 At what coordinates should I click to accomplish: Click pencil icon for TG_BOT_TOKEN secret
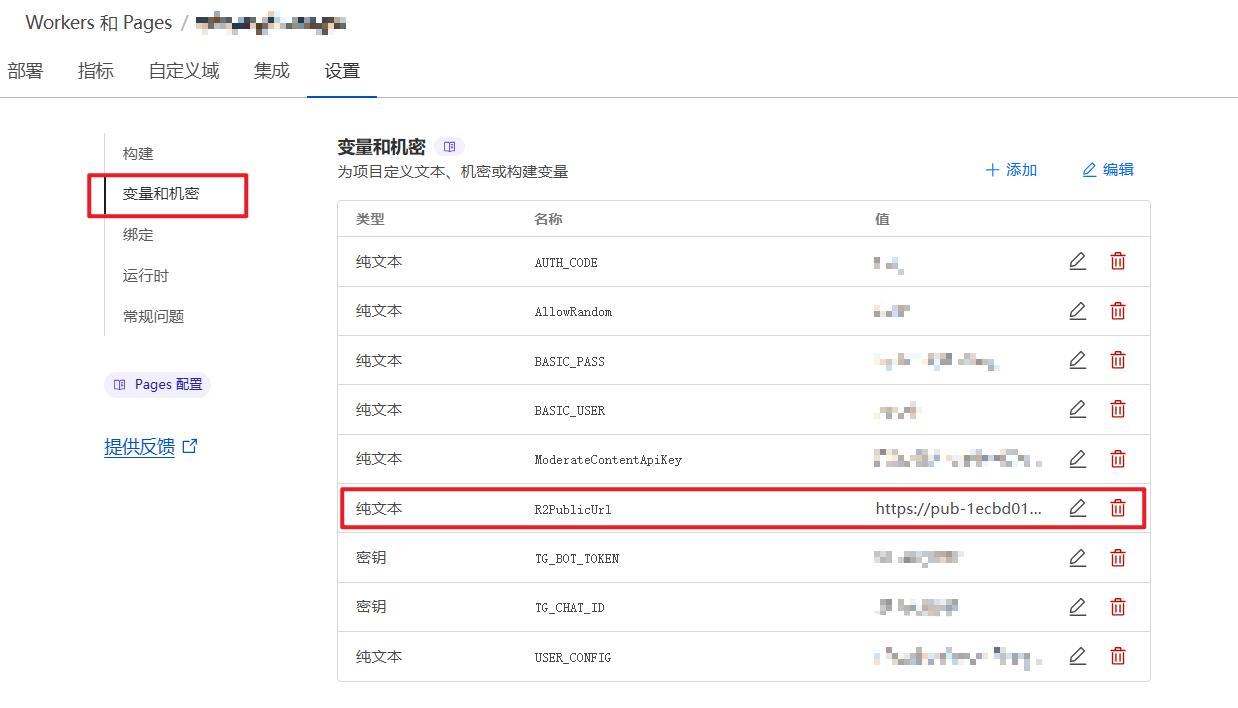click(x=1077, y=558)
